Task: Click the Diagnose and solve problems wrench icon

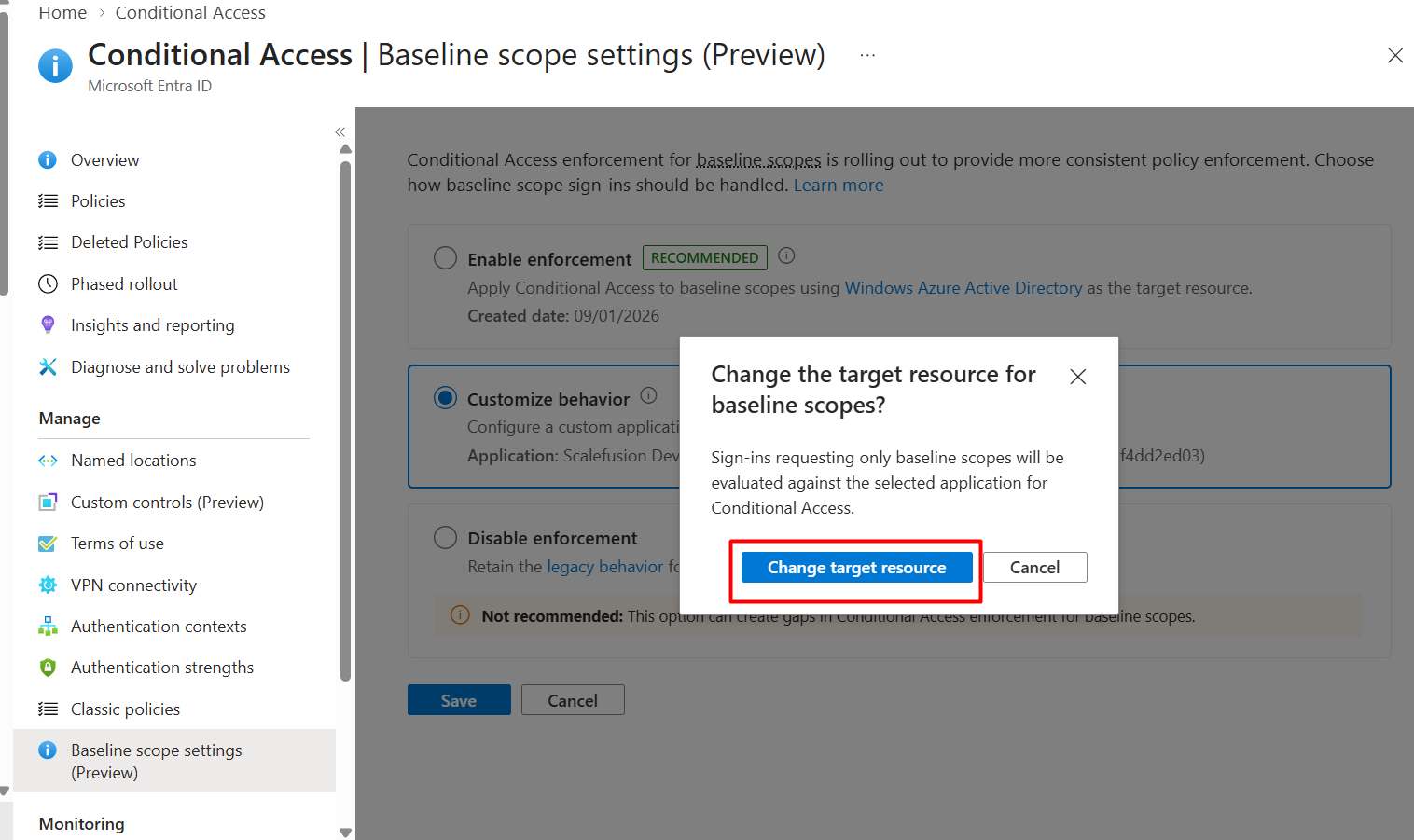Action: (48, 366)
